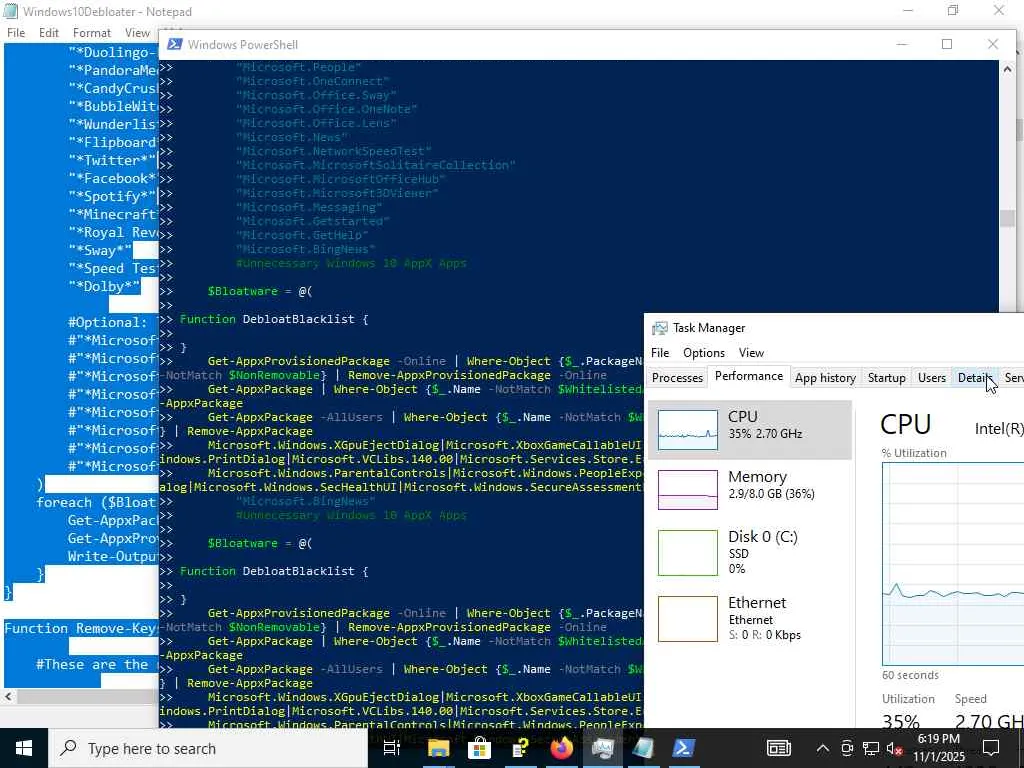Viewport: 1024px width, 768px height.
Task: Show hidden system tray icons
Action: point(823,748)
